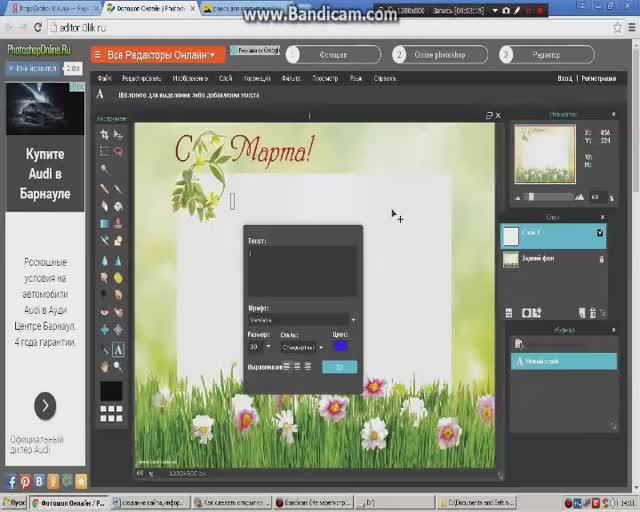Select left text alignment option
640x512 pixels.
(286, 366)
